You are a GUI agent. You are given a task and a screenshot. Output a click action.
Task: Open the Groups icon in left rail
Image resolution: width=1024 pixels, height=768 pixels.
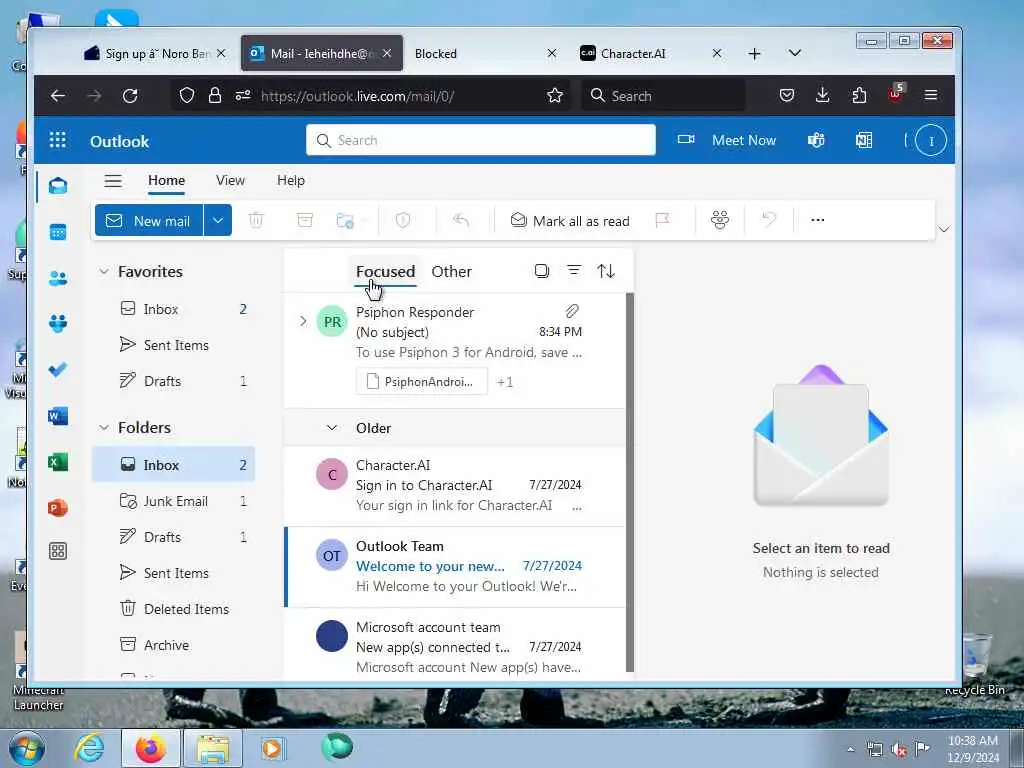click(x=57, y=323)
